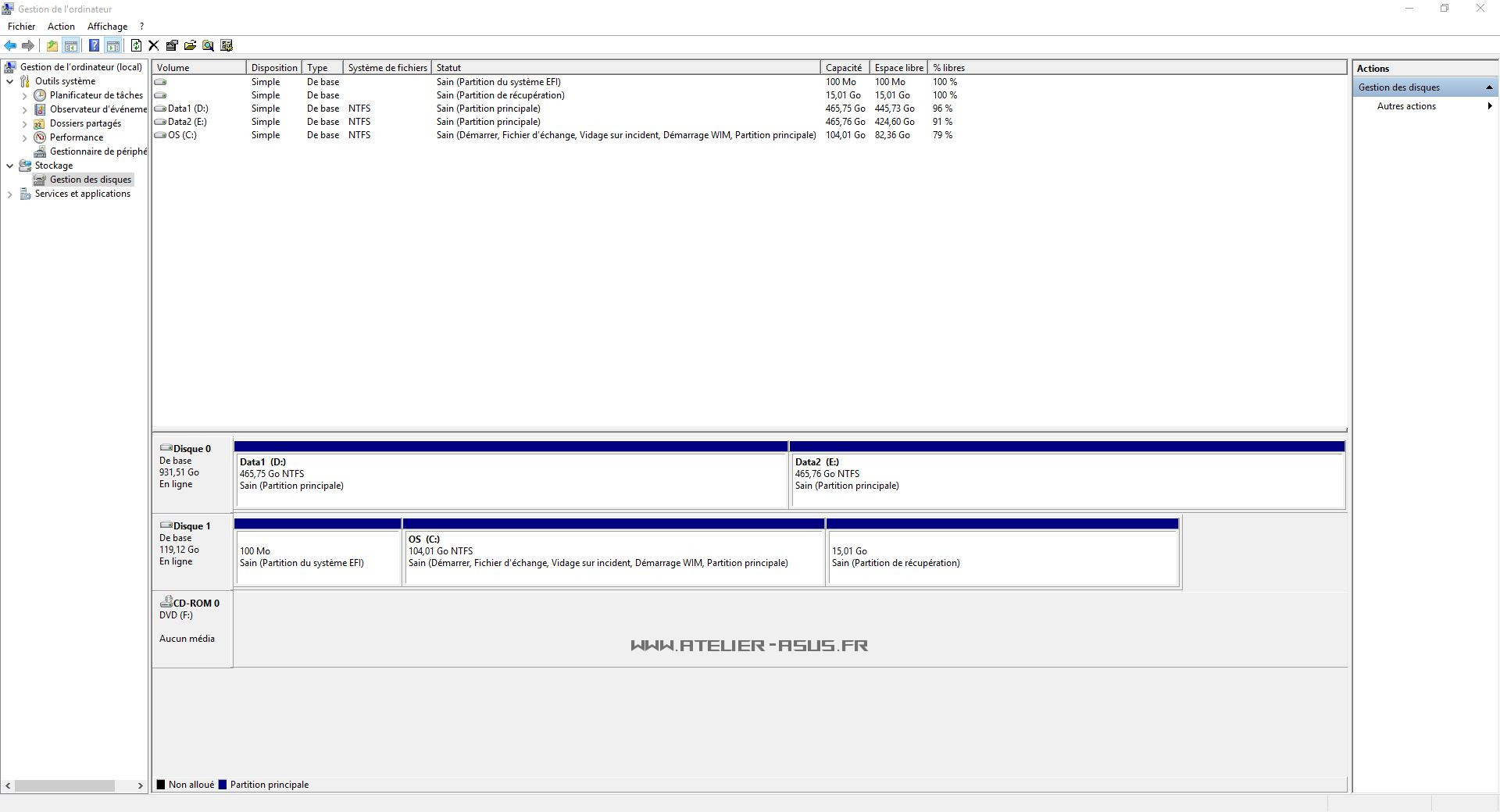The height and width of the screenshot is (812, 1500).
Task: Click the Properties toolbar icon
Action: point(172,45)
